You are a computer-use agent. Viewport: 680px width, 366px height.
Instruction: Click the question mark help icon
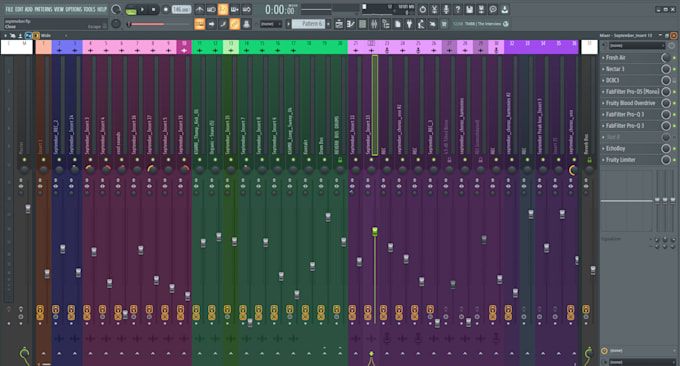point(458,9)
